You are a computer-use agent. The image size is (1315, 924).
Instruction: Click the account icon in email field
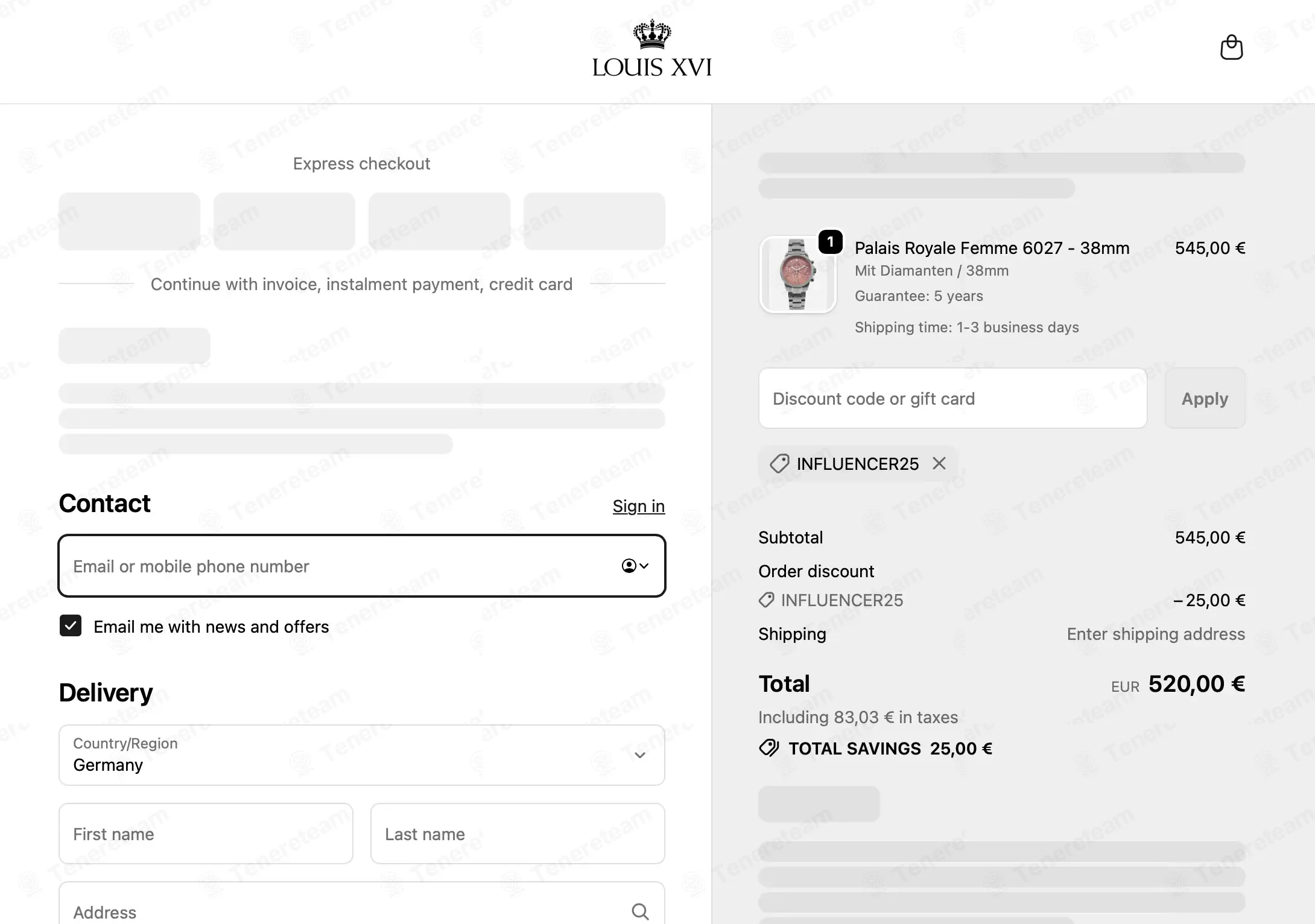(x=629, y=566)
